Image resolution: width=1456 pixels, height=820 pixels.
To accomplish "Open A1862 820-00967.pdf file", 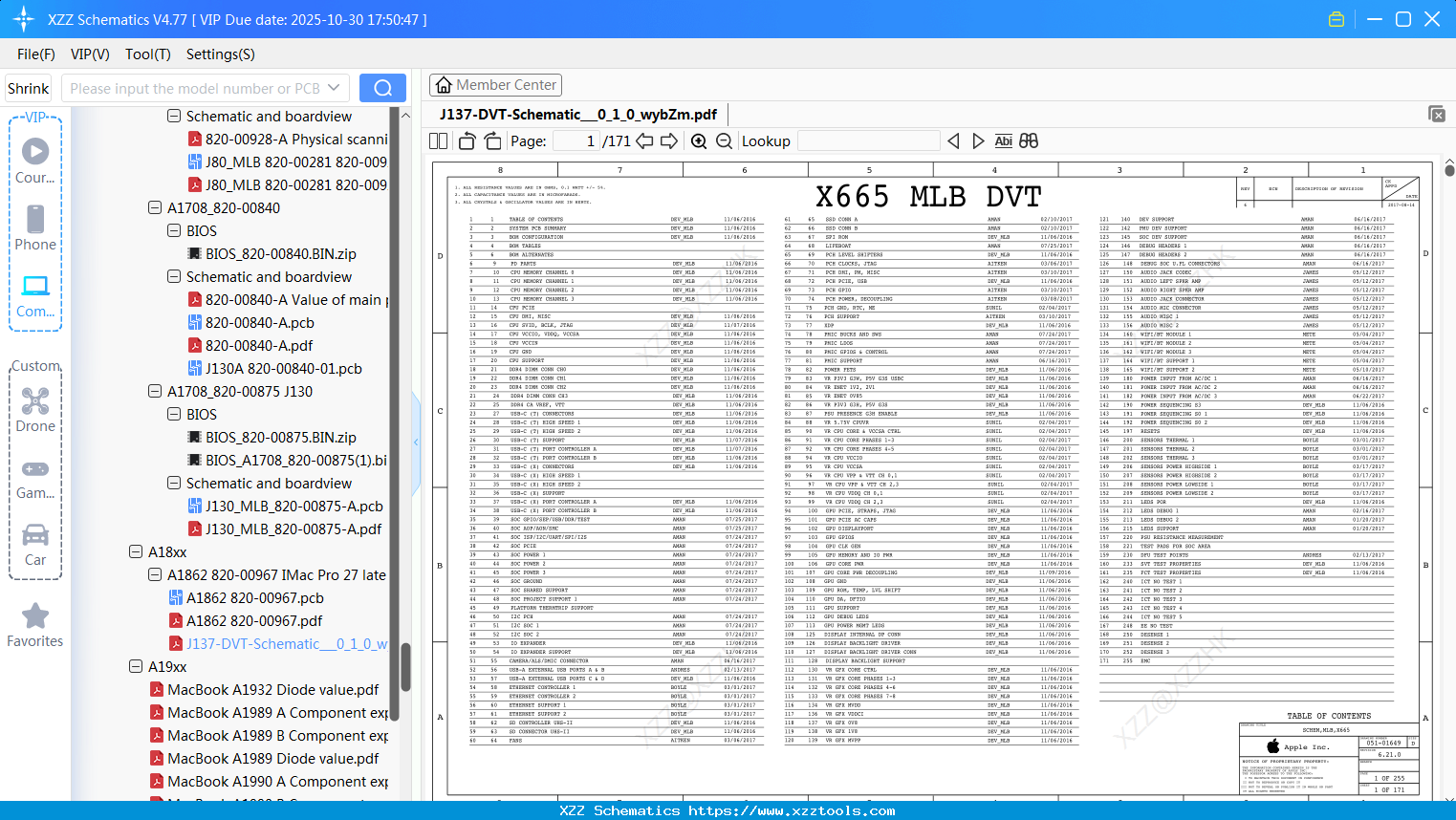I will [245, 621].
